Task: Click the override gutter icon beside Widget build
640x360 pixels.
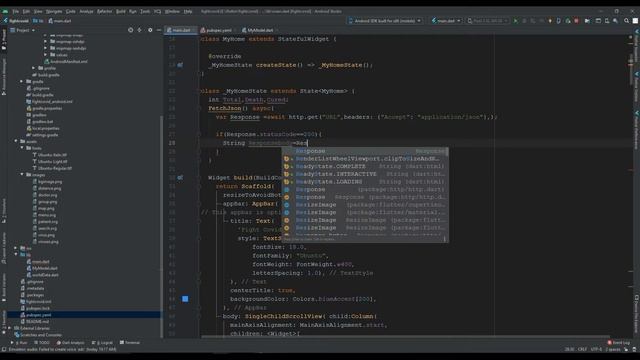Action: [x=180, y=178]
